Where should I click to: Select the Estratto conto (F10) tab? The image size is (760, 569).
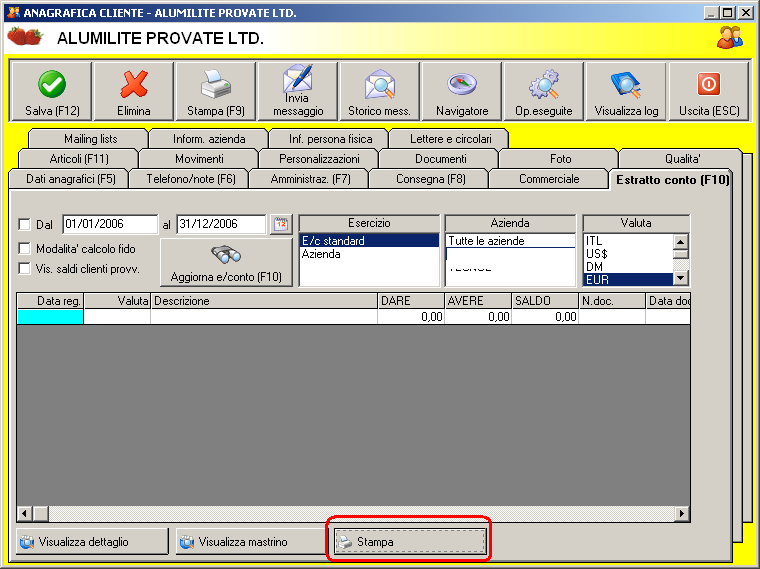672,180
